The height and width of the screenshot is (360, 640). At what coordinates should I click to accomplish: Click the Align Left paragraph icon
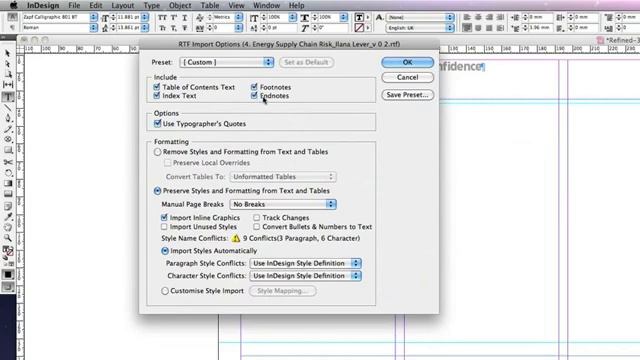(467, 18)
